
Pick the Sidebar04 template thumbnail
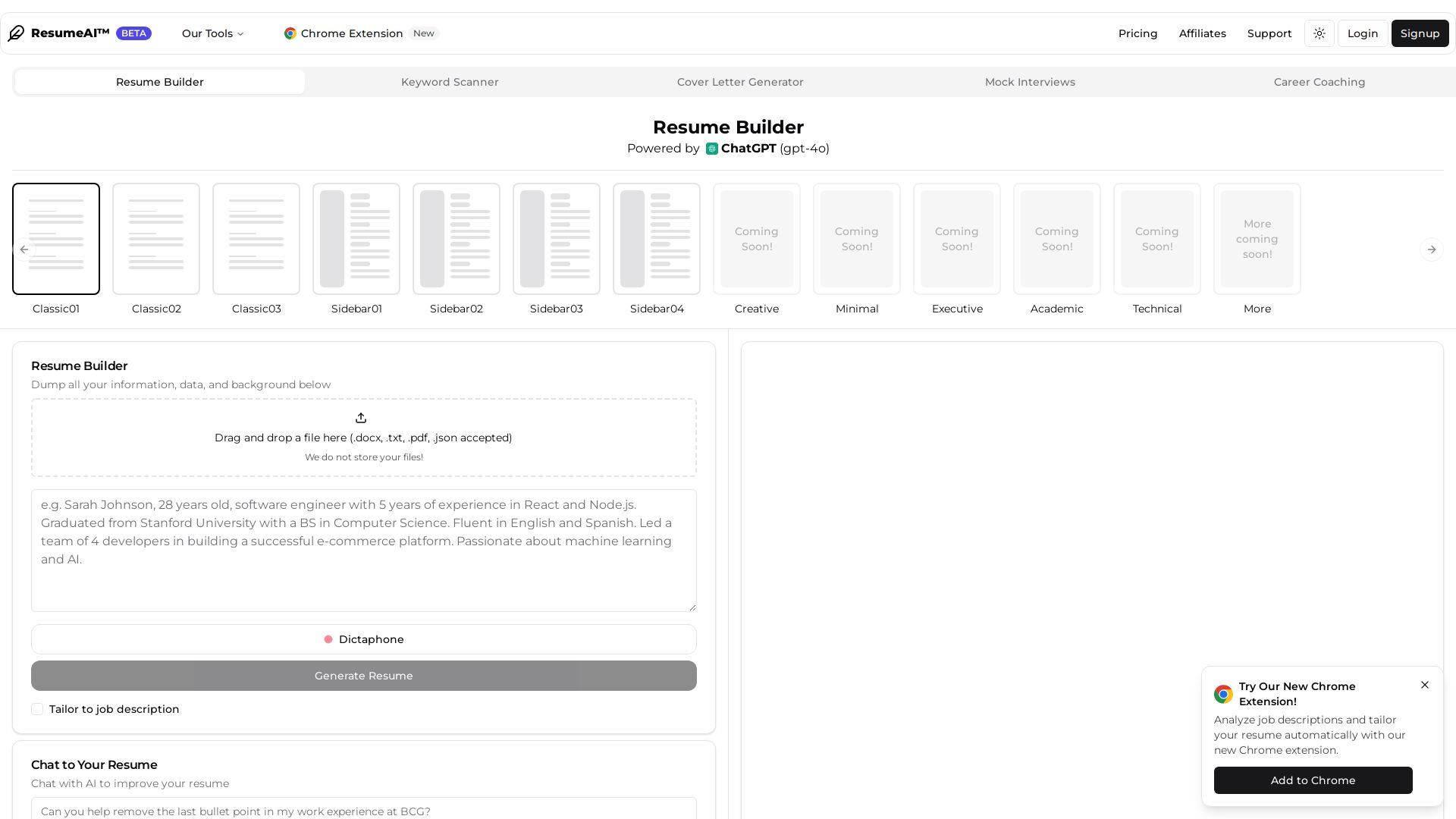pos(657,239)
